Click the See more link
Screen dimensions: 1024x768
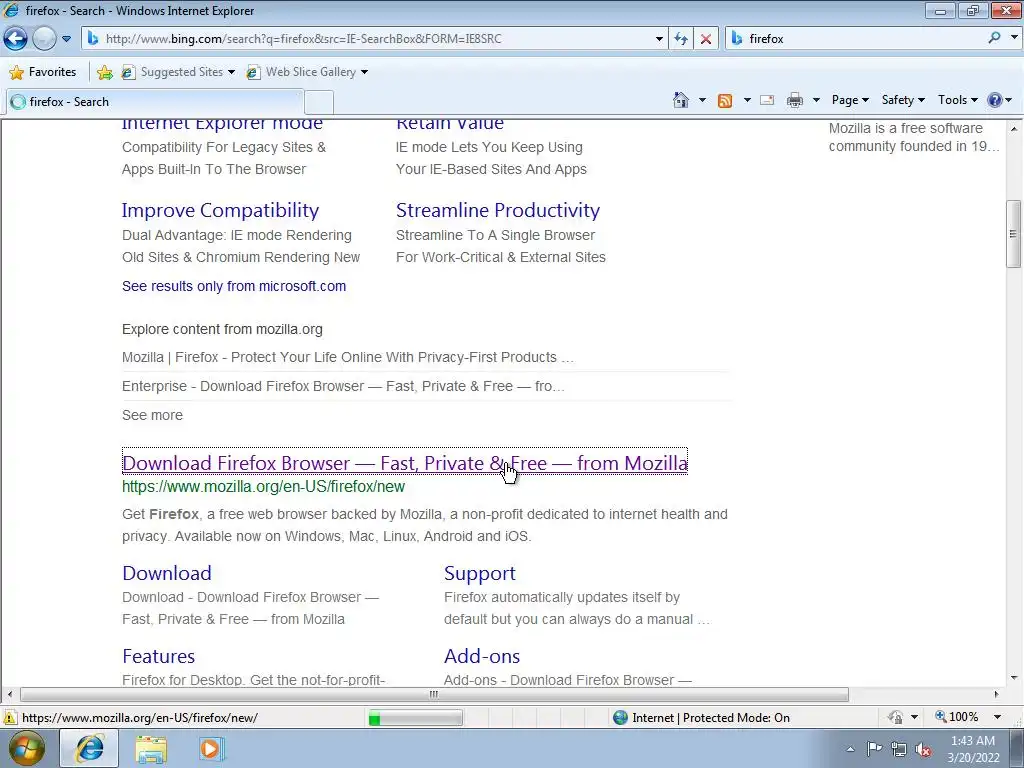(152, 415)
